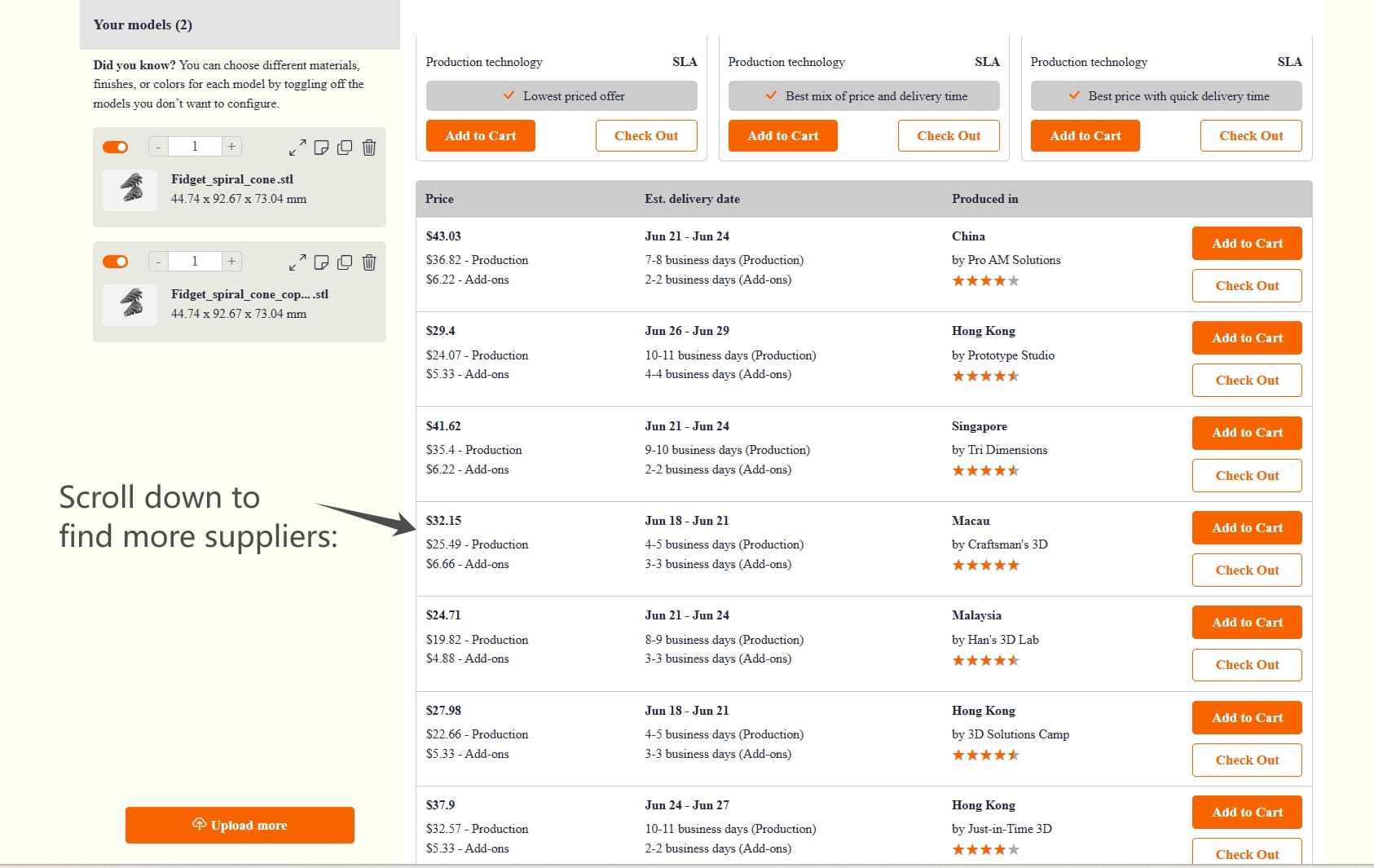Select Best price with quick delivery time

(1166, 95)
